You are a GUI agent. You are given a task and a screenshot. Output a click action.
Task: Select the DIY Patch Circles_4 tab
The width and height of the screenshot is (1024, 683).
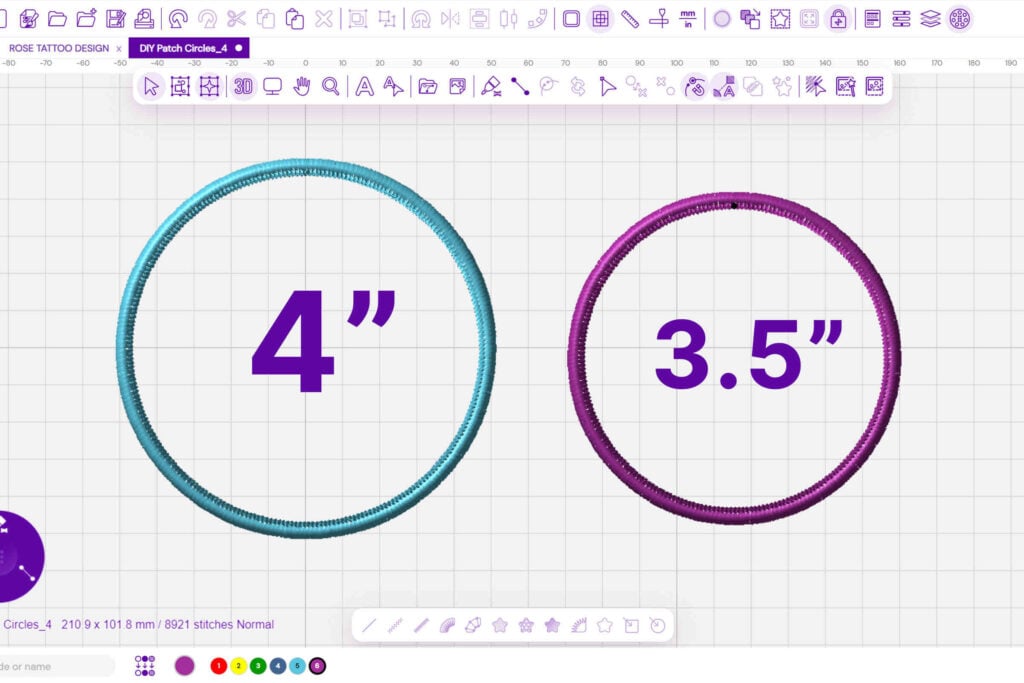coord(184,48)
